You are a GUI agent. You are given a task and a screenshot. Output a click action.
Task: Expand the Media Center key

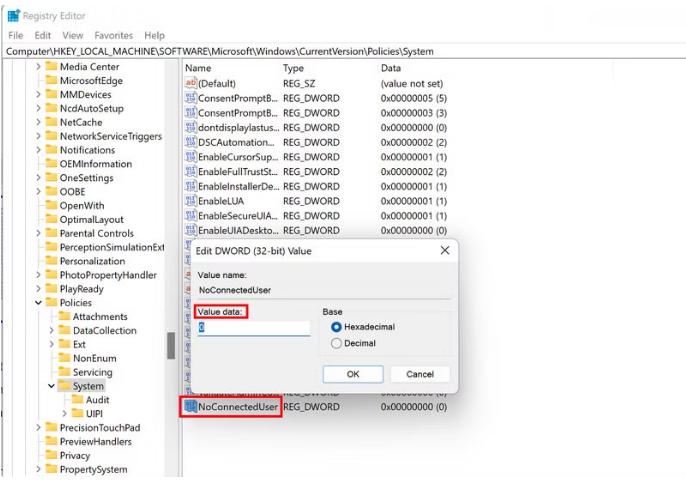(x=38, y=67)
